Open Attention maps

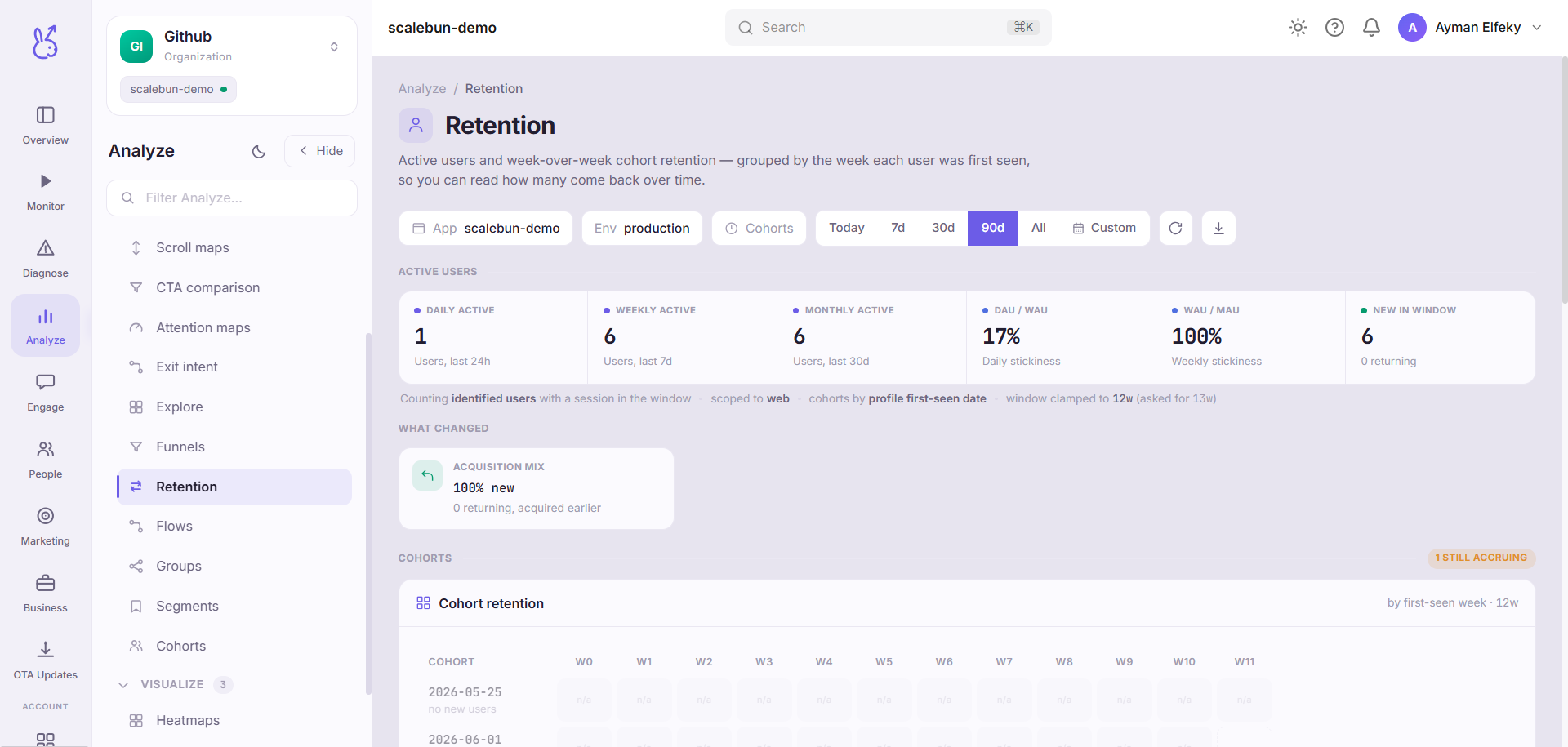tap(234, 328)
